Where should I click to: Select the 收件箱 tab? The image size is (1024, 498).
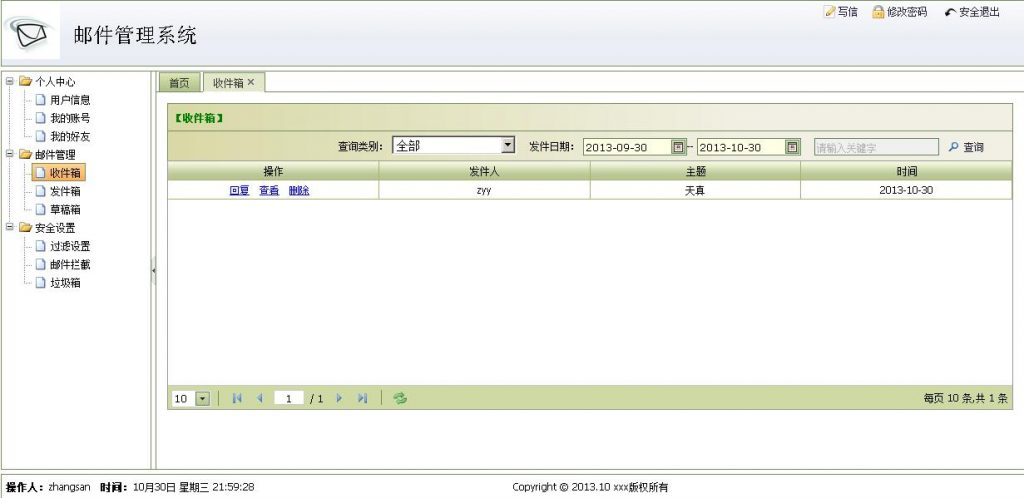click(x=228, y=83)
